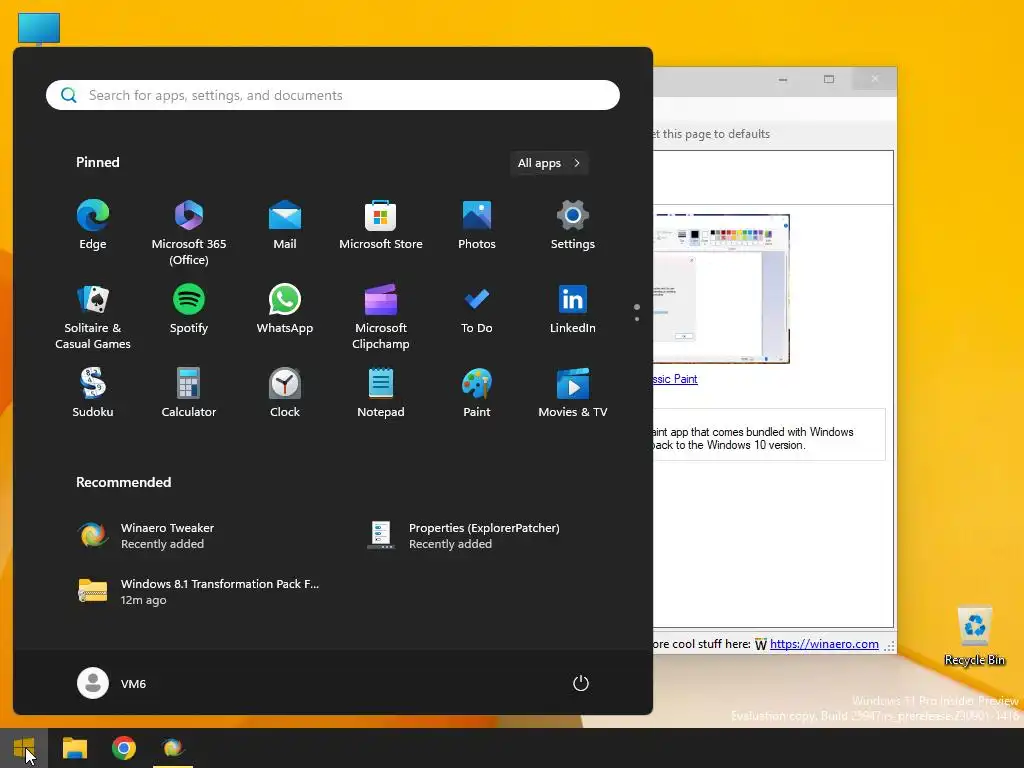Open Recycle Bin on desktop
This screenshot has height=768, width=1024.
pos(974,637)
